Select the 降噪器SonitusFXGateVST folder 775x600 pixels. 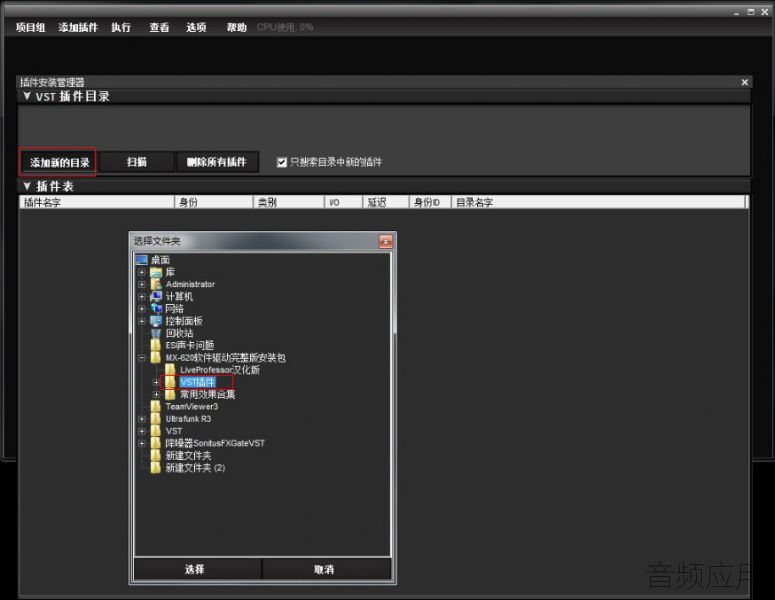[x=215, y=443]
